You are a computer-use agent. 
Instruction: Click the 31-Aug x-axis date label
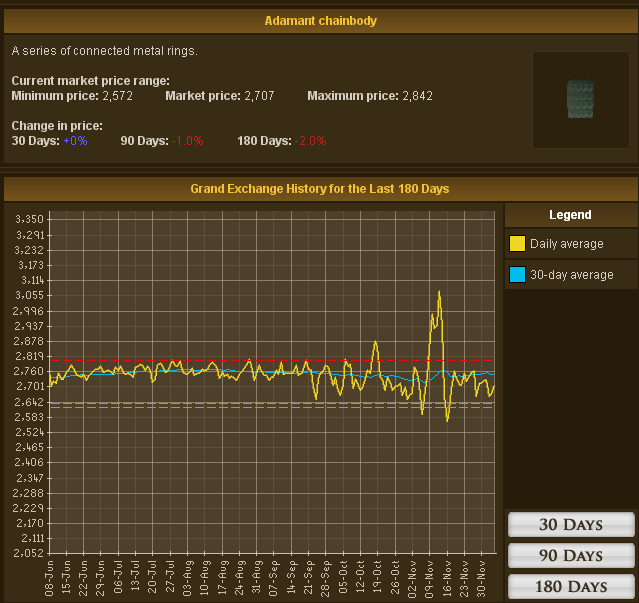tap(257, 579)
